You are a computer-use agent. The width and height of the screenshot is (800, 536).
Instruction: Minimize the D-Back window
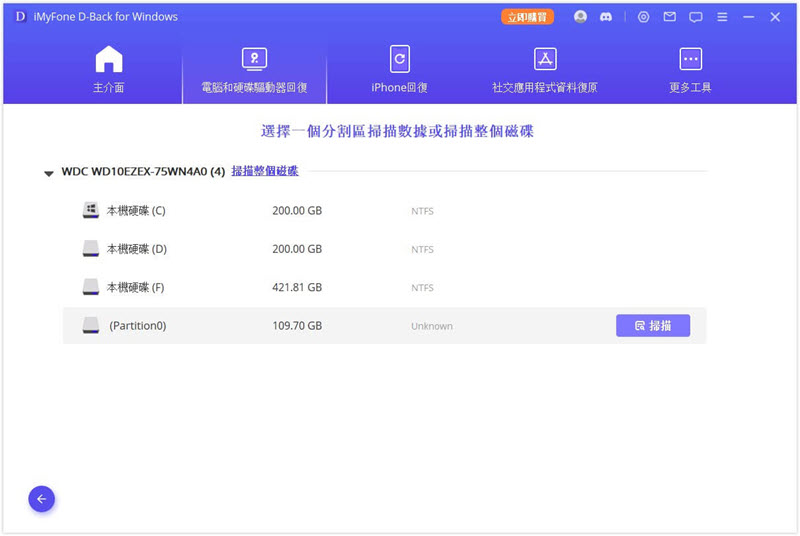pos(748,17)
